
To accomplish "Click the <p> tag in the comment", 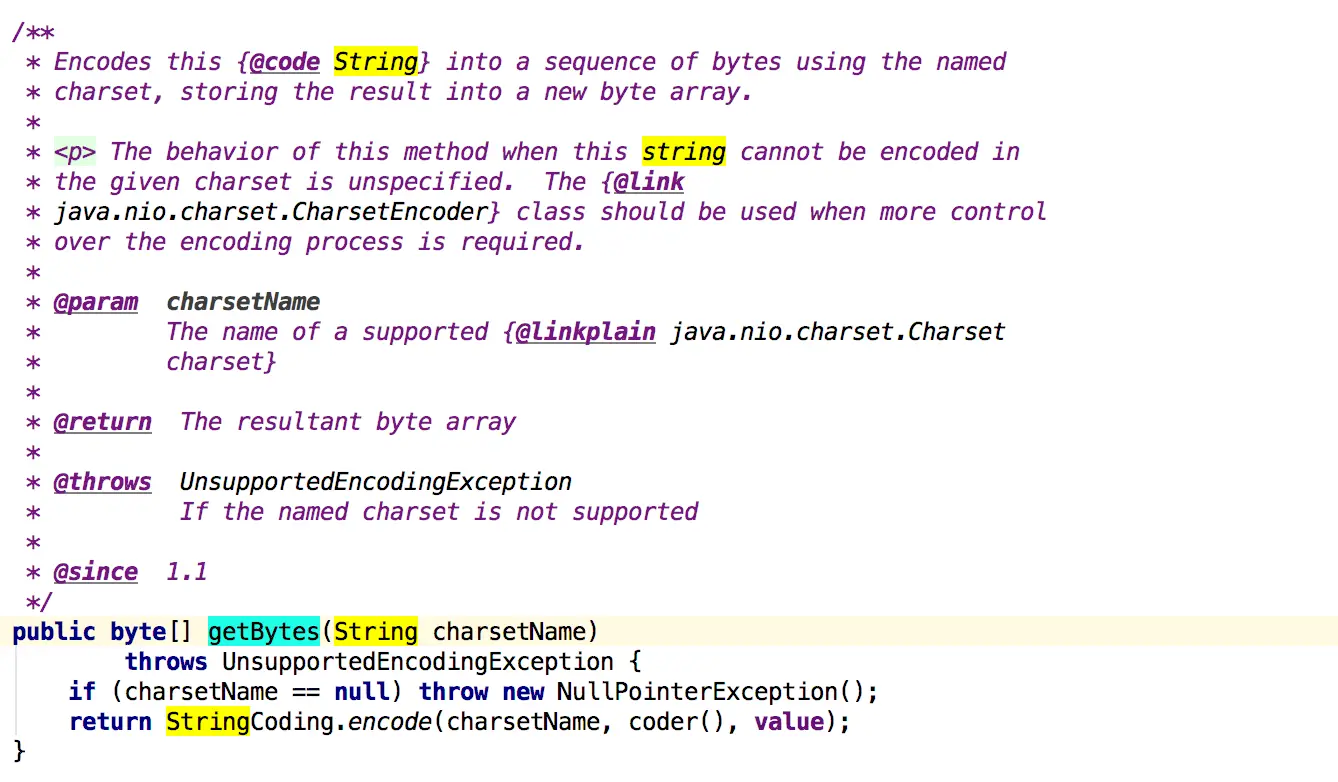I will tap(75, 152).
